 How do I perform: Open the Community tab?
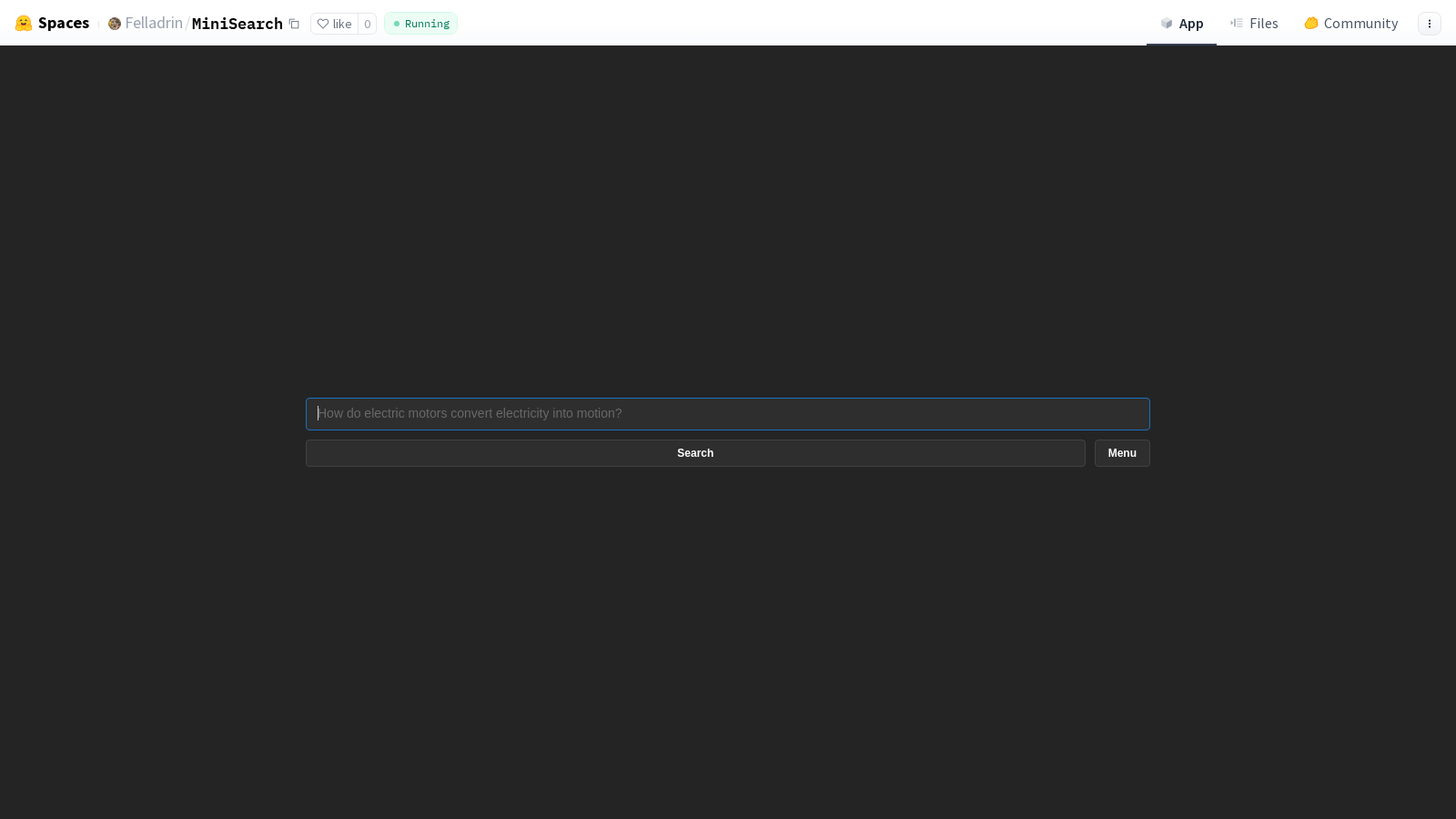[x=1350, y=23]
